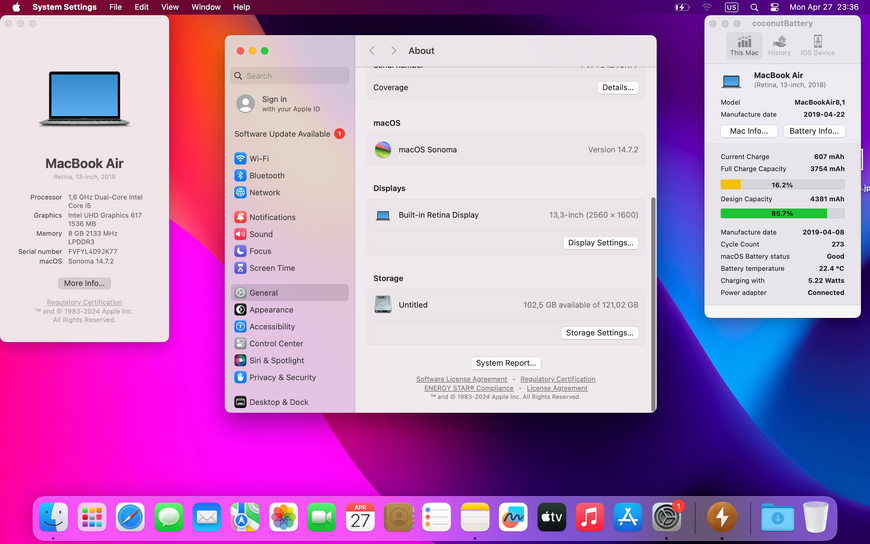Viewport: 870px width, 544px height.
Task: Open Music app in the Dock
Action: pos(589,517)
